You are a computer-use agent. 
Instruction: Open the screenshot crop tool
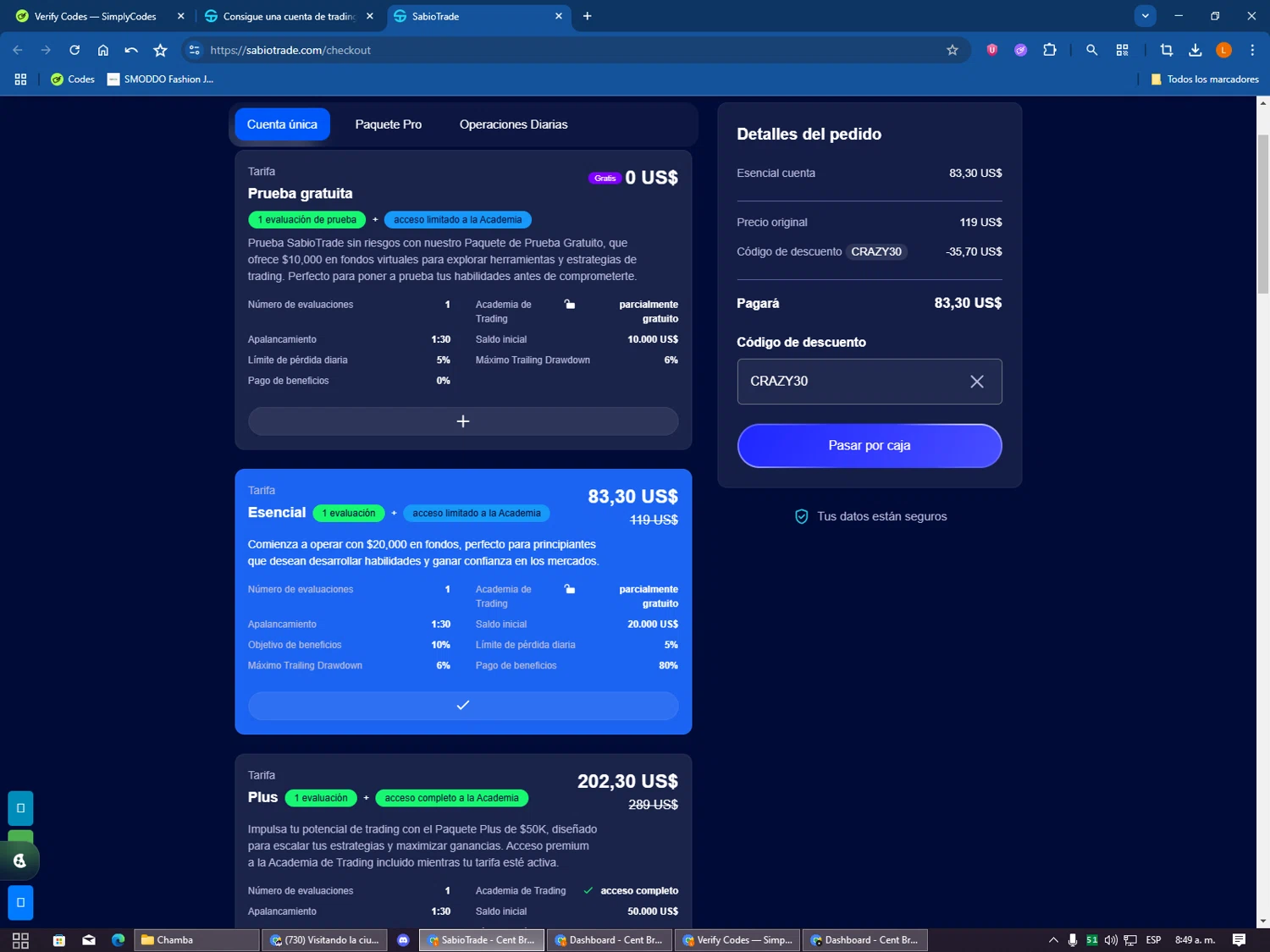click(1167, 50)
